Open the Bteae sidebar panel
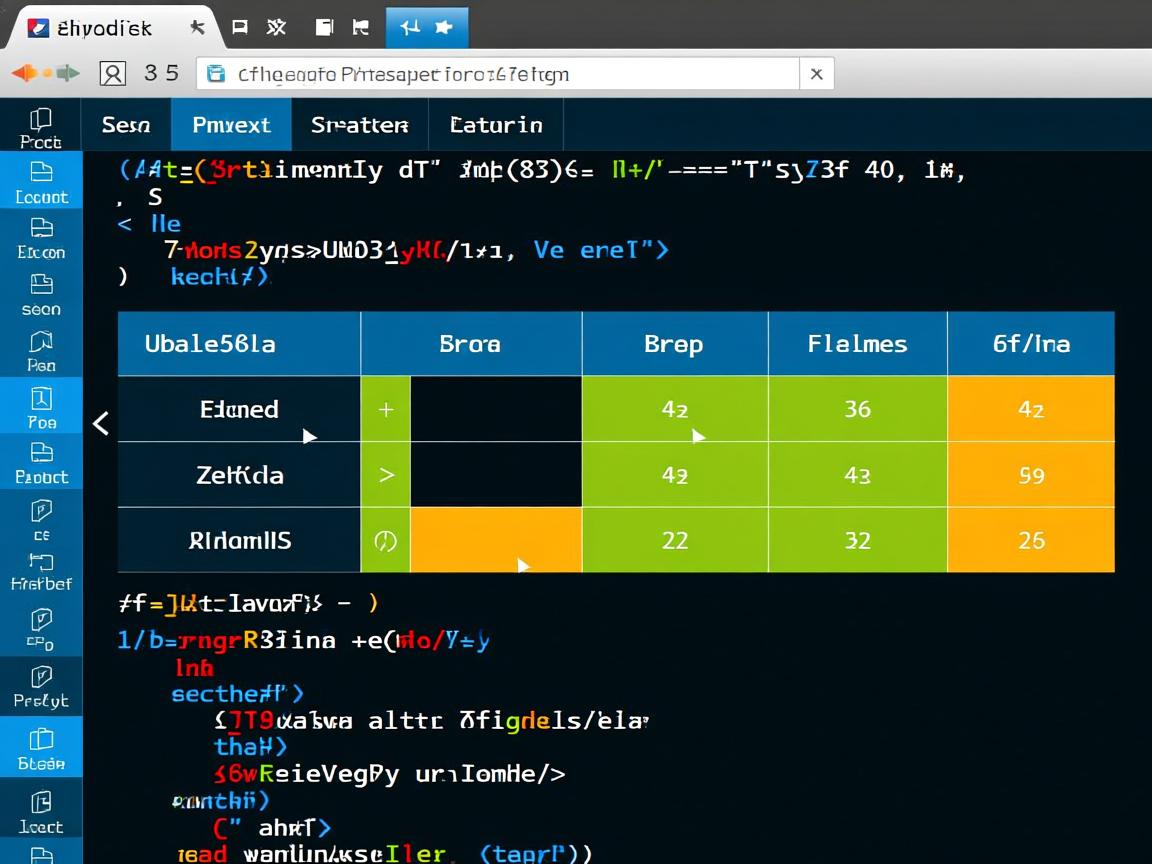Viewport: 1152px width, 864px height. click(40, 749)
